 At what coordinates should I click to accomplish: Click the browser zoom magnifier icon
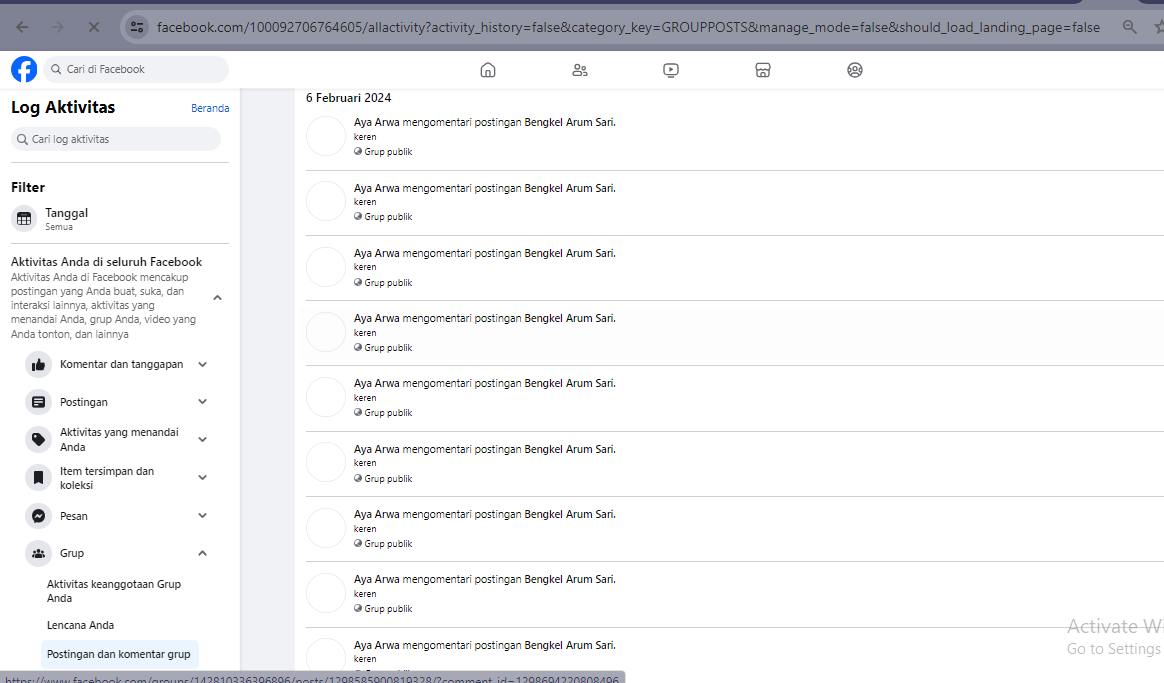(1129, 27)
